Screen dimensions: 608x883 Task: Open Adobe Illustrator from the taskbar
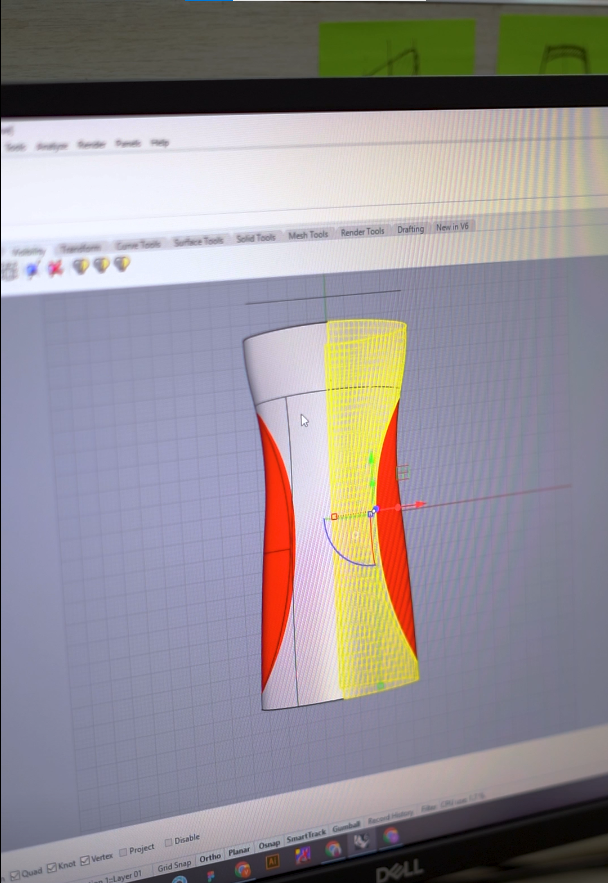click(272, 861)
